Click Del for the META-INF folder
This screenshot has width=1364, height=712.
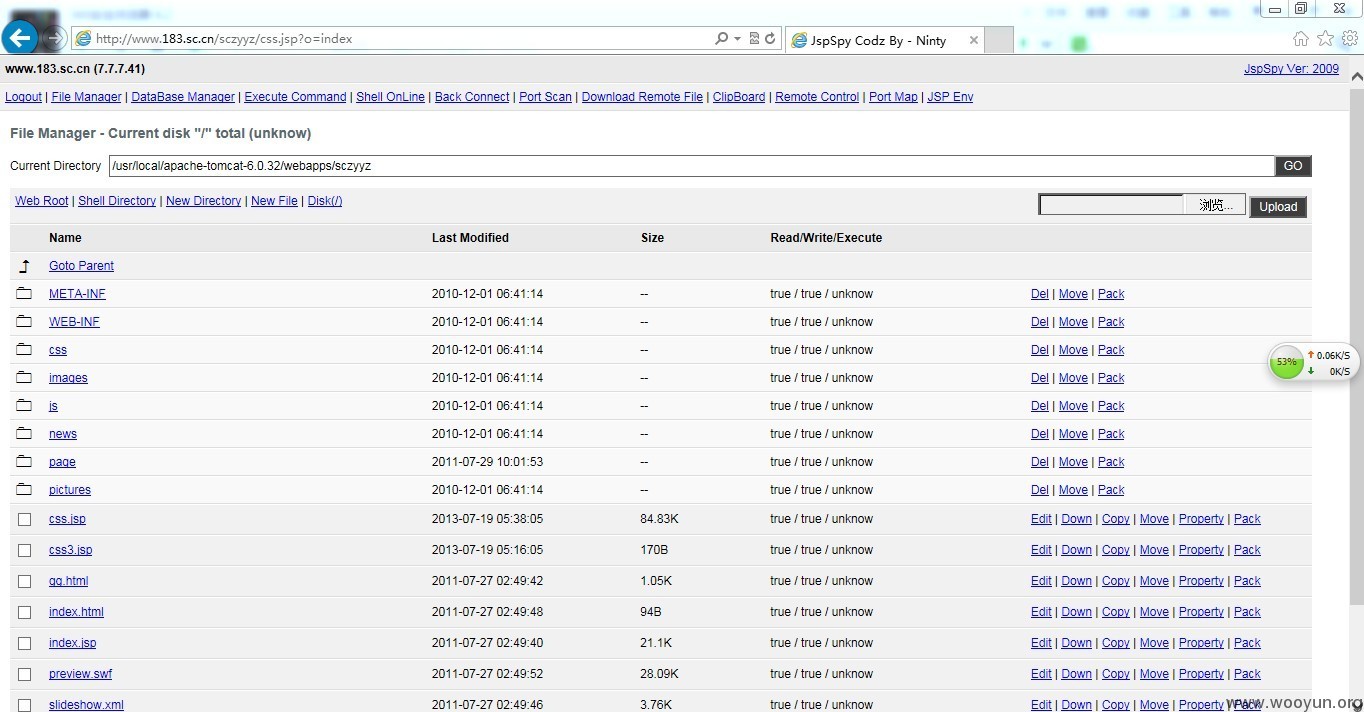(1040, 294)
